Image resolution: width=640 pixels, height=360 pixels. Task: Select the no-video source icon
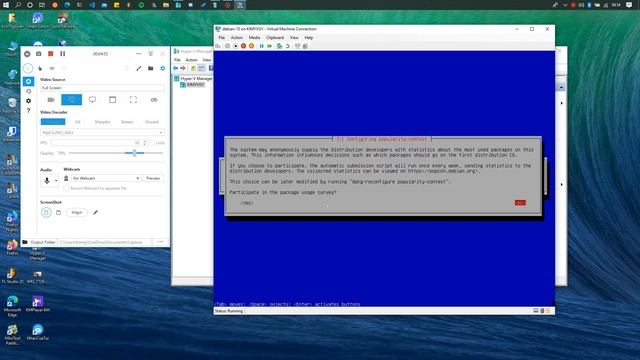tap(154, 100)
